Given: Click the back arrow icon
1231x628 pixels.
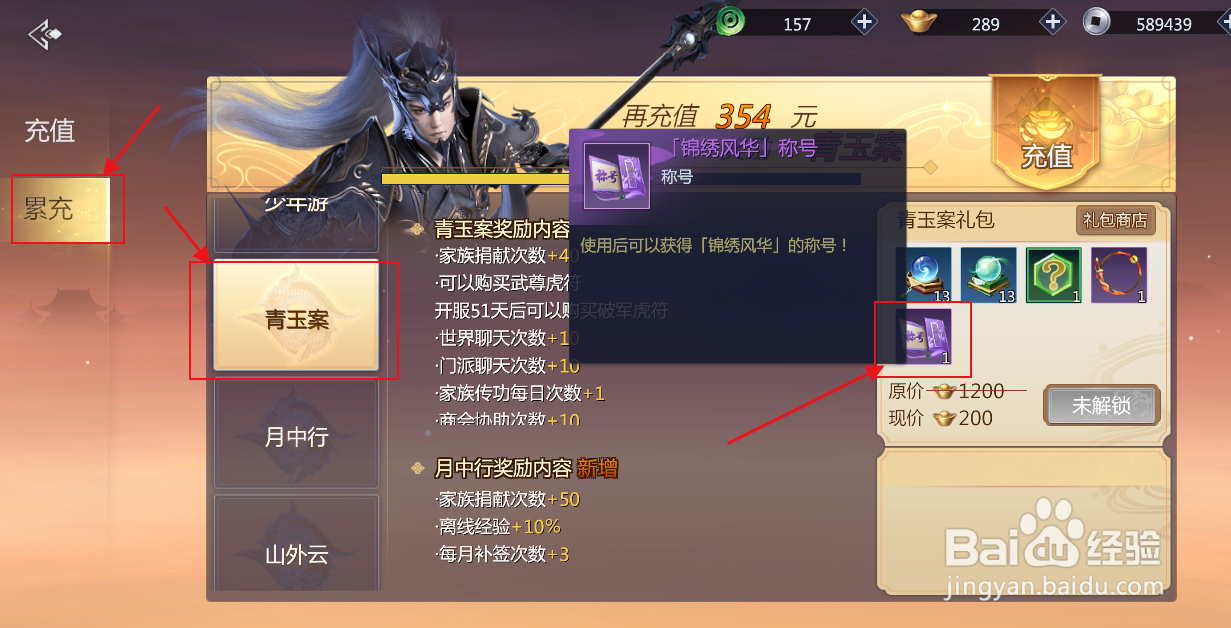Looking at the screenshot, I should coord(44,35).
